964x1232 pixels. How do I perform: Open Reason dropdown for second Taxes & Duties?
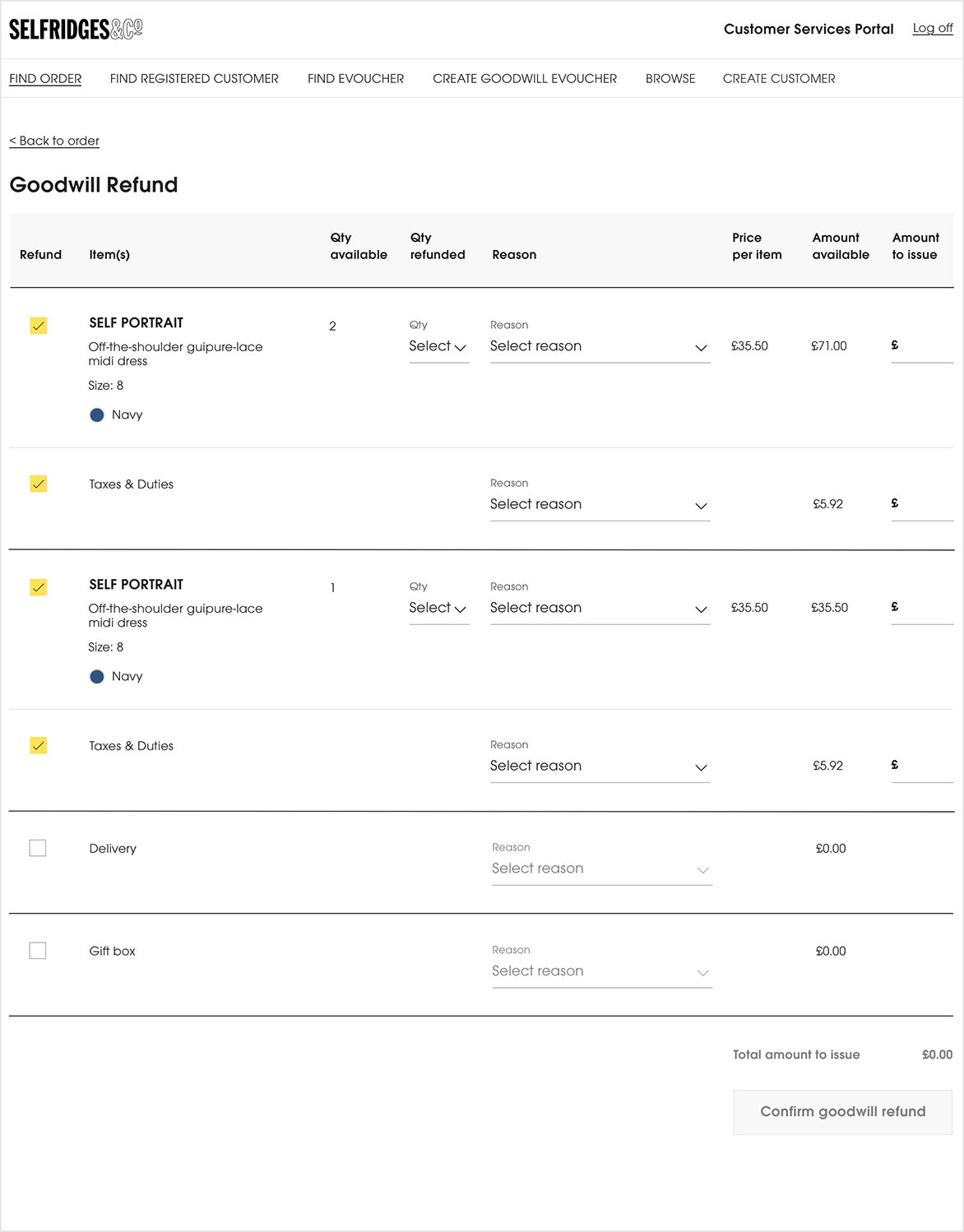click(x=599, y=767)
